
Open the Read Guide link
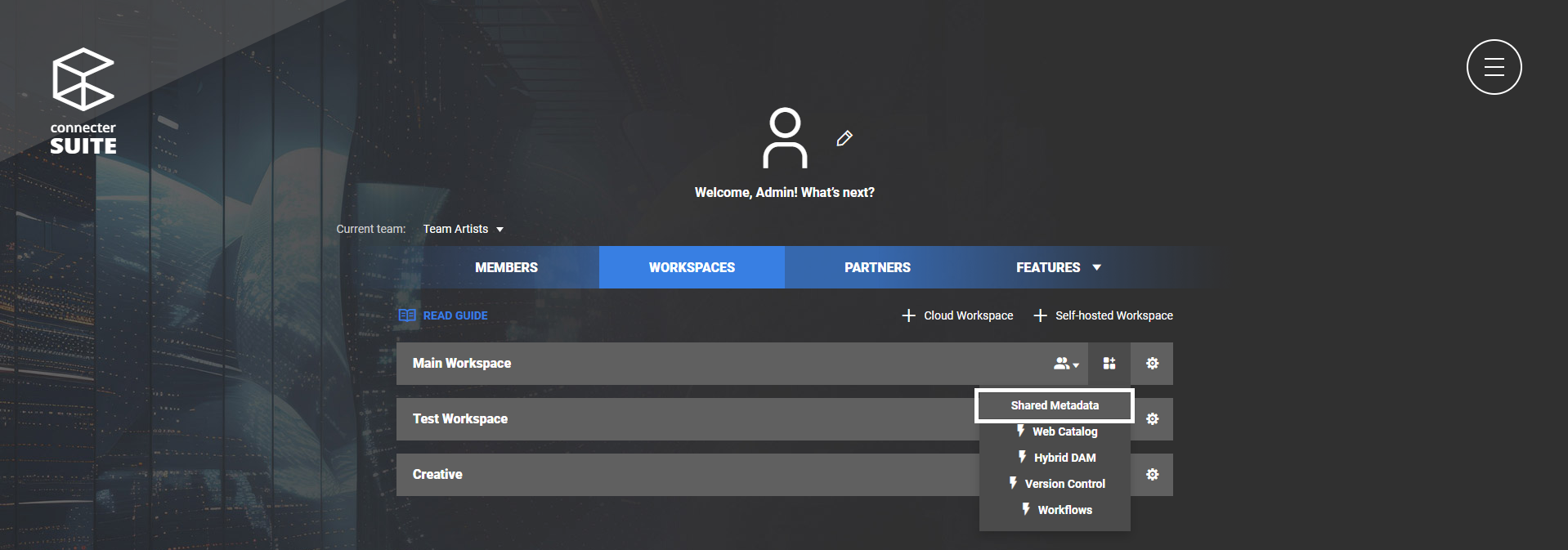455,315
